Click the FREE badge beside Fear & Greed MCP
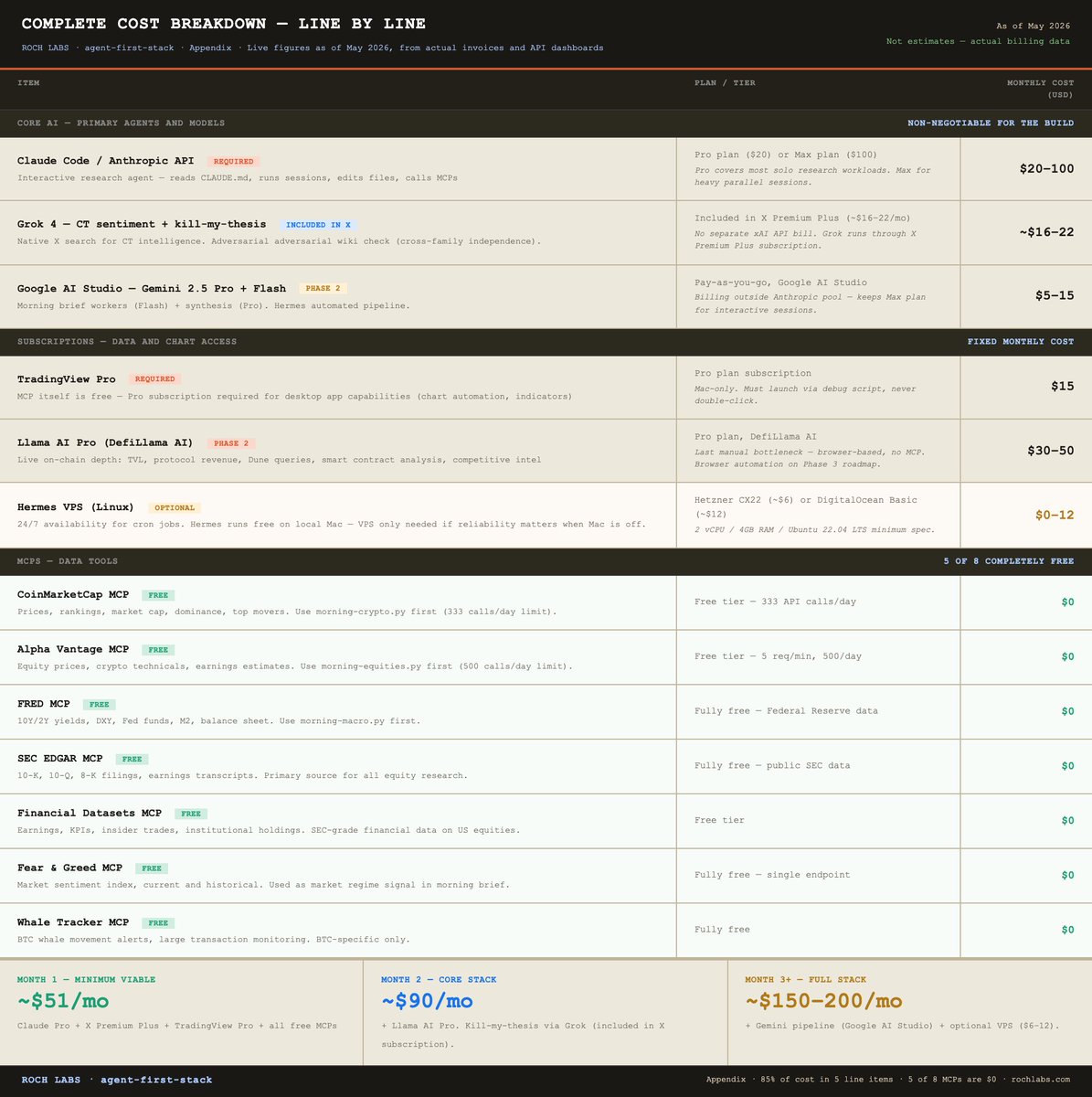This screenshot has width=1092, height=1097. (152, 868)
